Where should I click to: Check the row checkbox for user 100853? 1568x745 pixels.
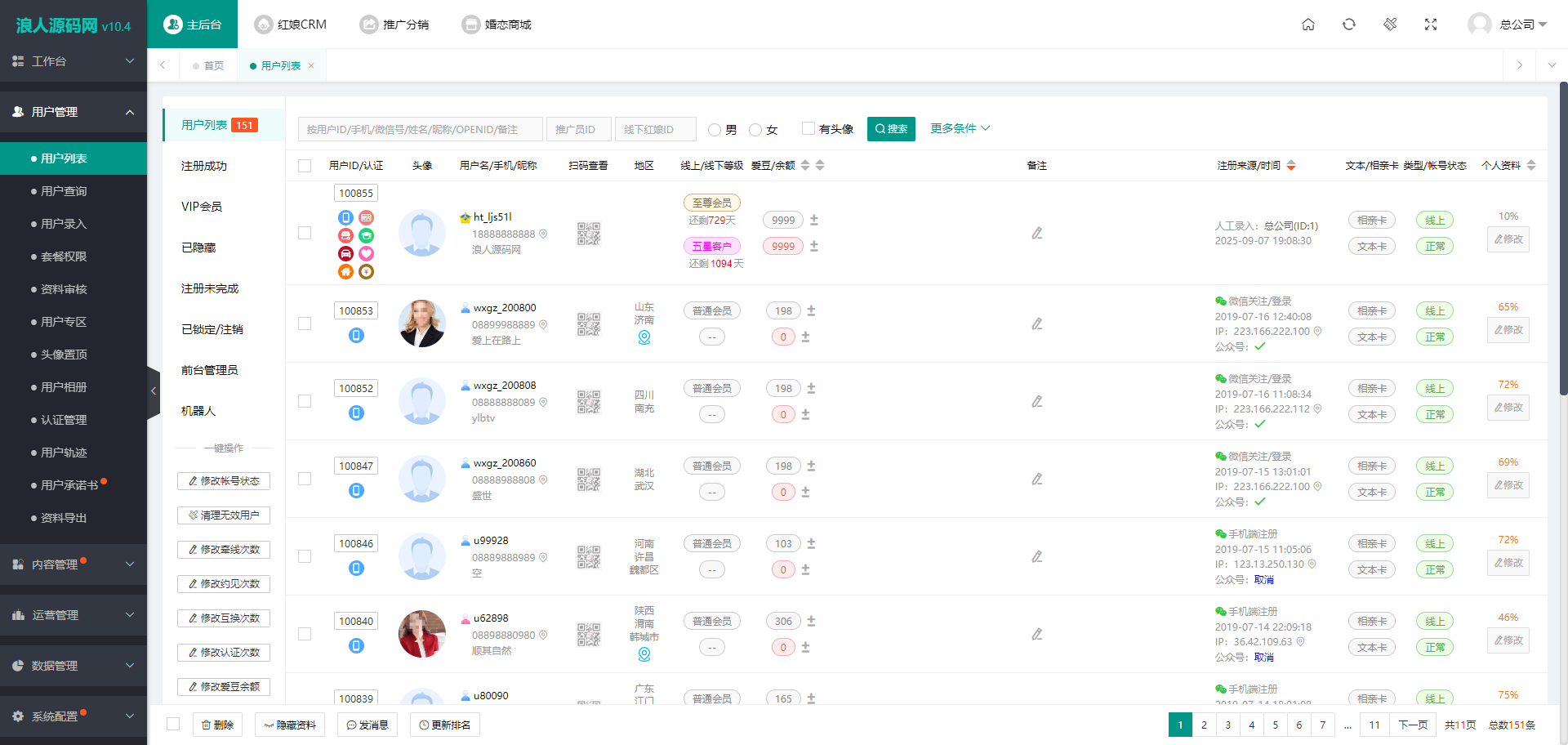305,324
